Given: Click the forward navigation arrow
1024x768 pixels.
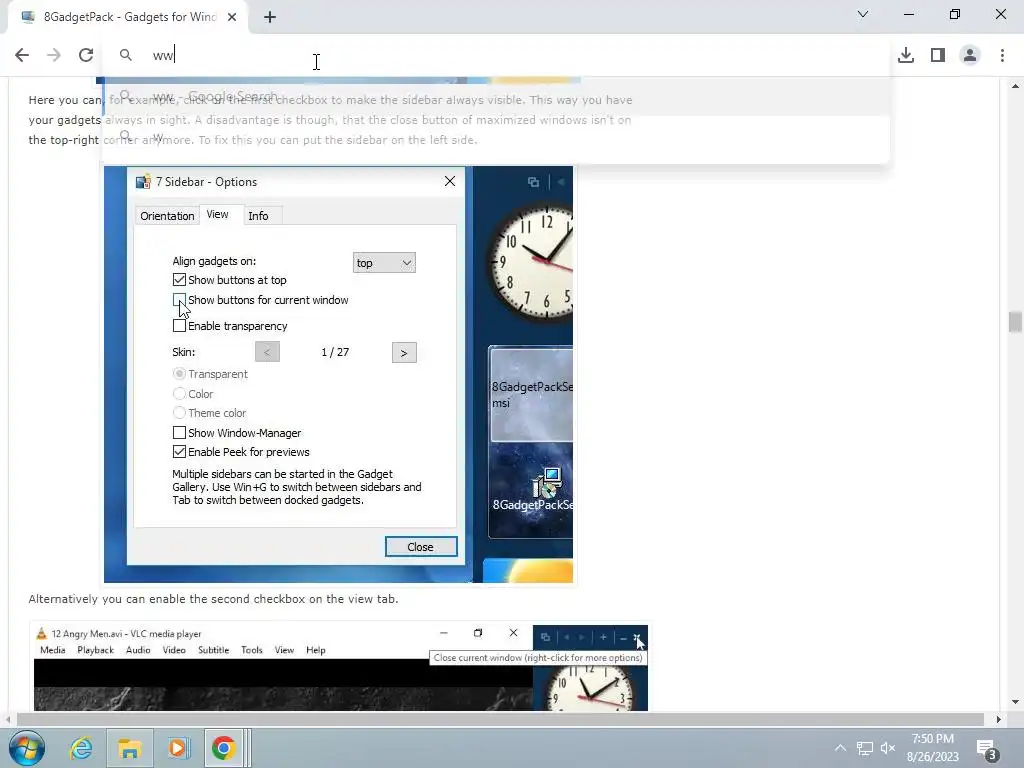Looking at the screenshot, I should coord(54,55).
